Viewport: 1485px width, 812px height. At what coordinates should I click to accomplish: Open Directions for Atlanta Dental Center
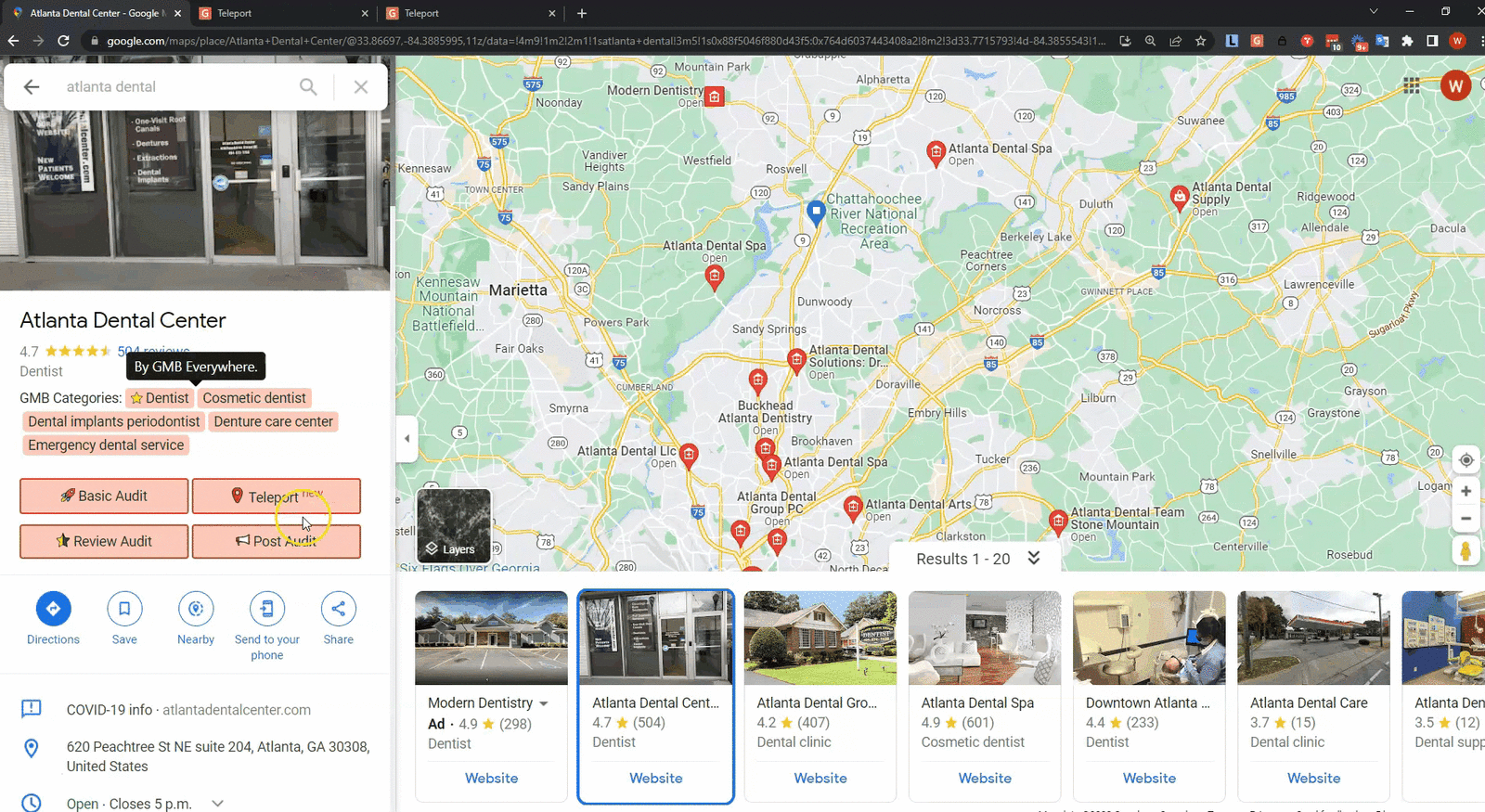point(53,609)
